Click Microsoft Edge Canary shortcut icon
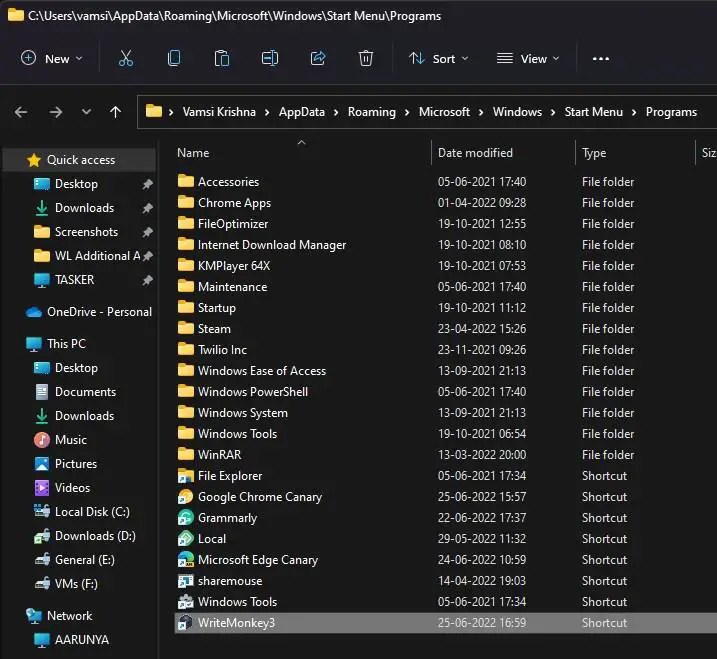Screen dimensions: 717x659 (x=186, y=560)
